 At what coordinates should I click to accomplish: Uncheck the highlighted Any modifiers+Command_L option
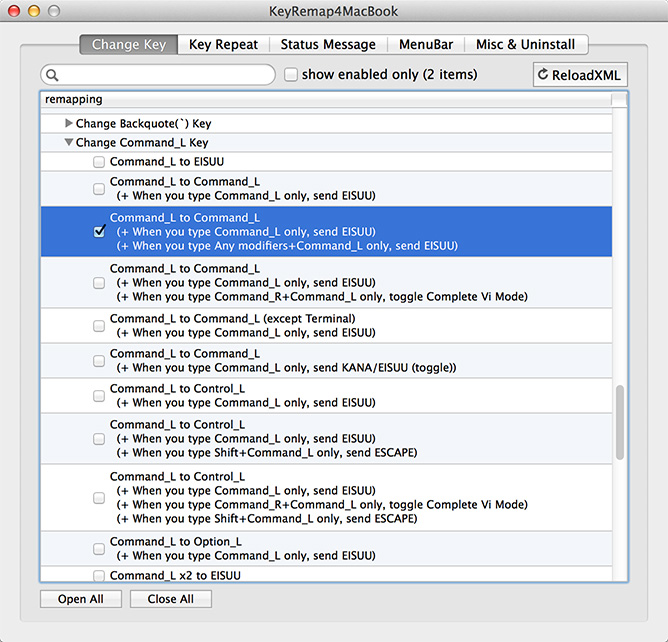(99, 231)
